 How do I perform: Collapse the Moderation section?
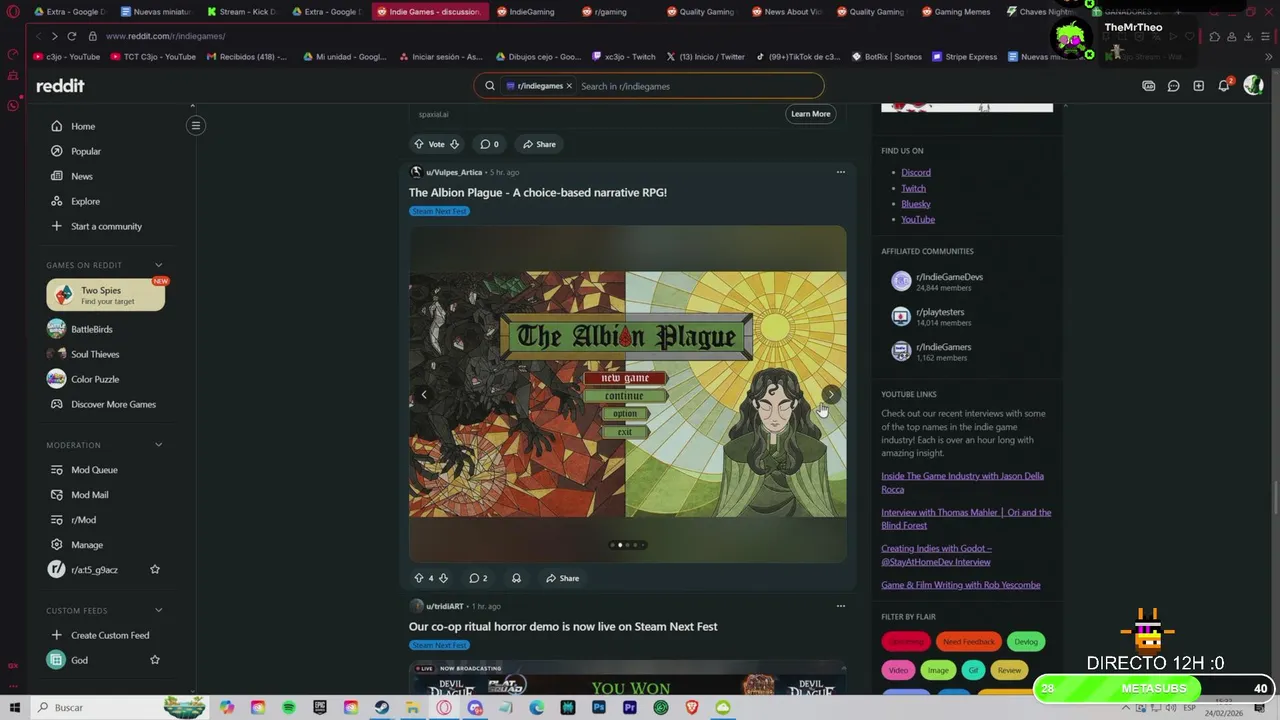(x=158, y=445)
